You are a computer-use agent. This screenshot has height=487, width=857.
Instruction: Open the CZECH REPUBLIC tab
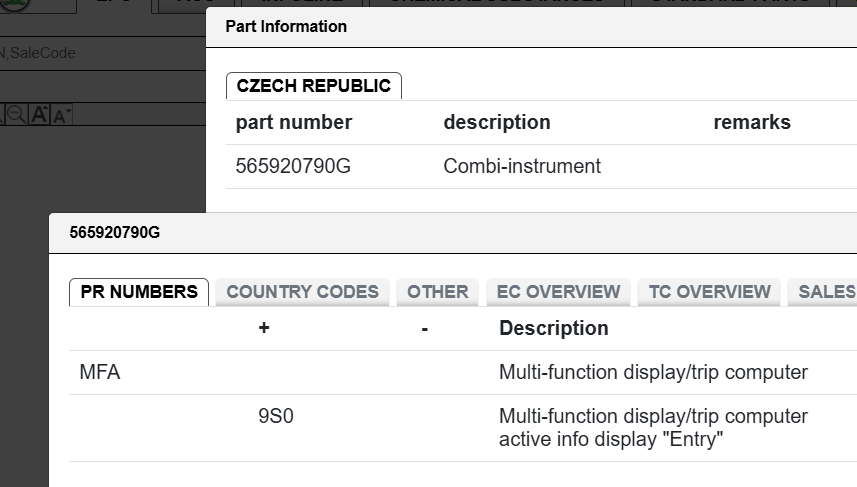pos(314,86)
